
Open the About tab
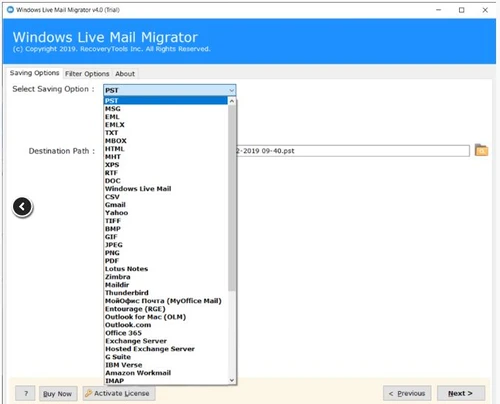[x=125, y=74]
